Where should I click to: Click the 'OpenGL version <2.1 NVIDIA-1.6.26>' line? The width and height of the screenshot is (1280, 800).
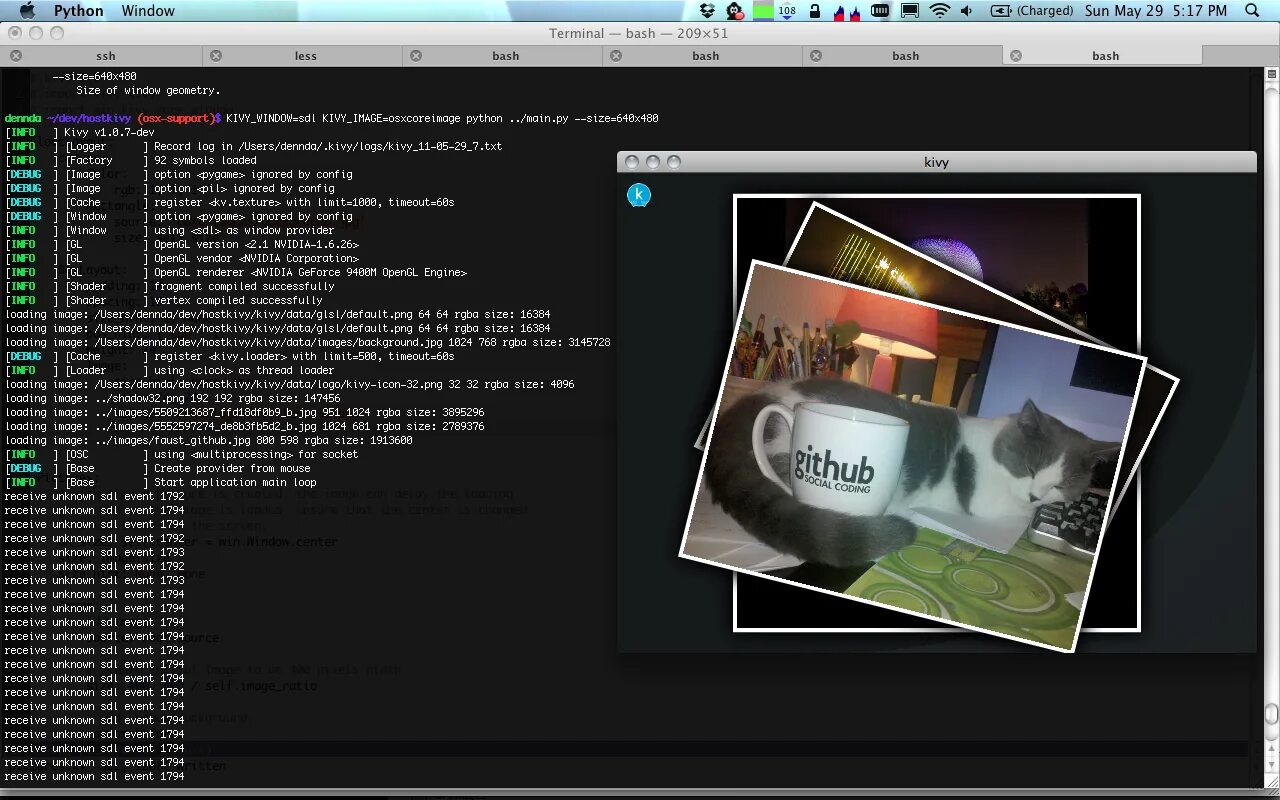tap(182, 244)
